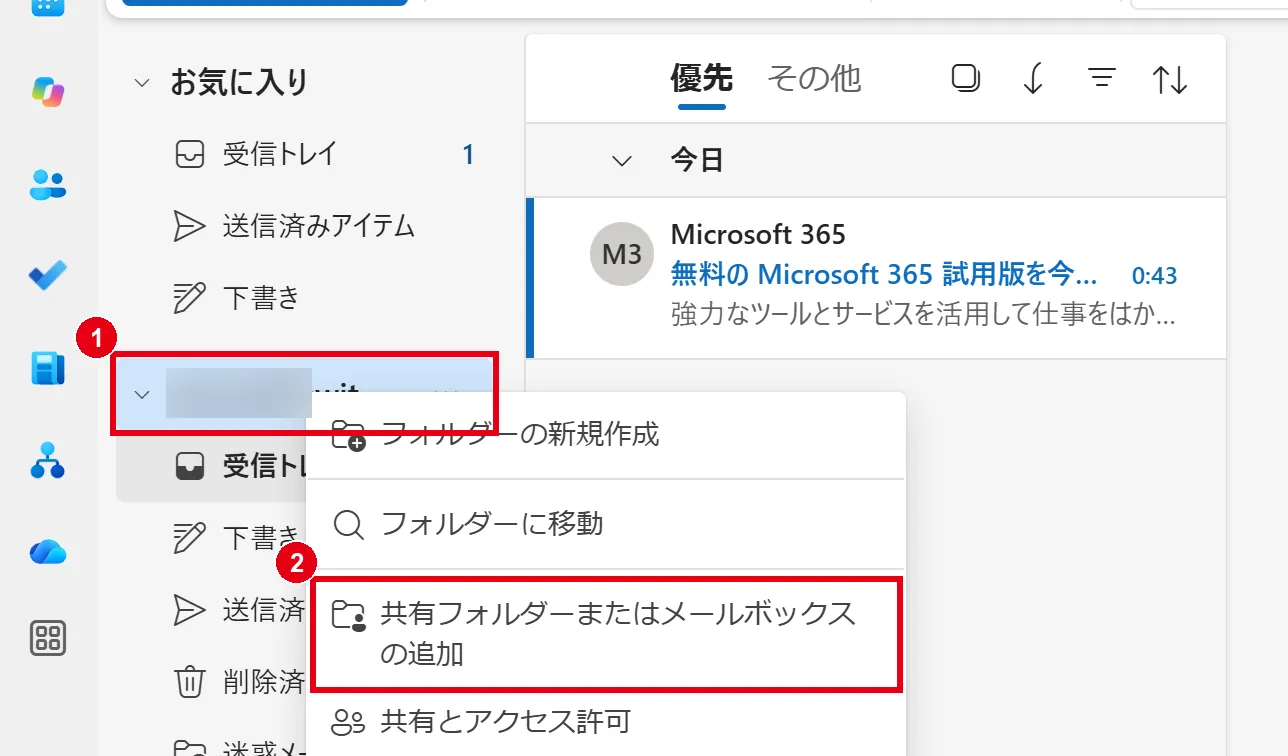Collapse the お気に入り favorites section
Image resolution: width=1288 pixels, height=756 pixels.
click(x=142, y=82)
